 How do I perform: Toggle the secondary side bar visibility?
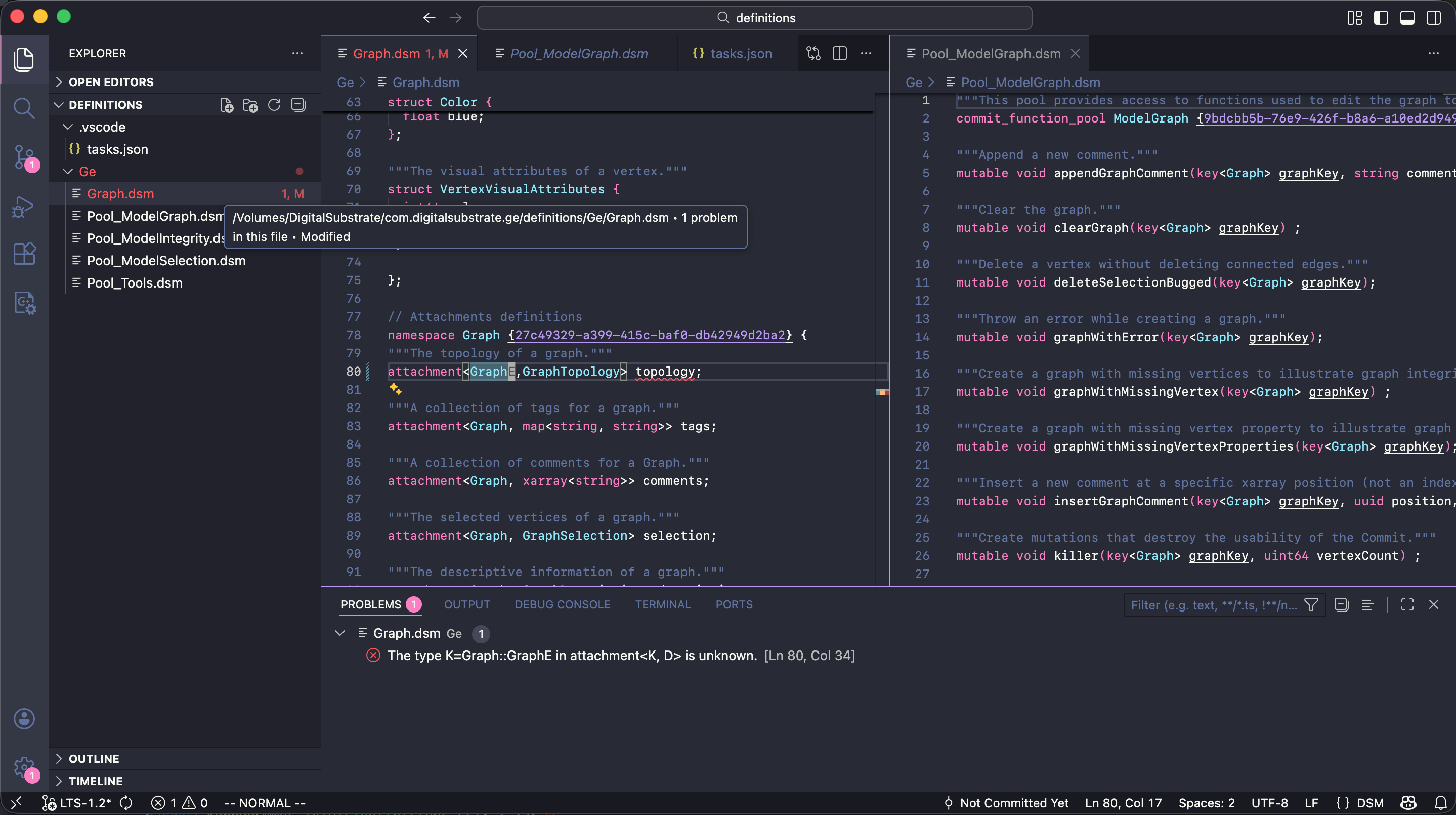tap(1433, 18)
